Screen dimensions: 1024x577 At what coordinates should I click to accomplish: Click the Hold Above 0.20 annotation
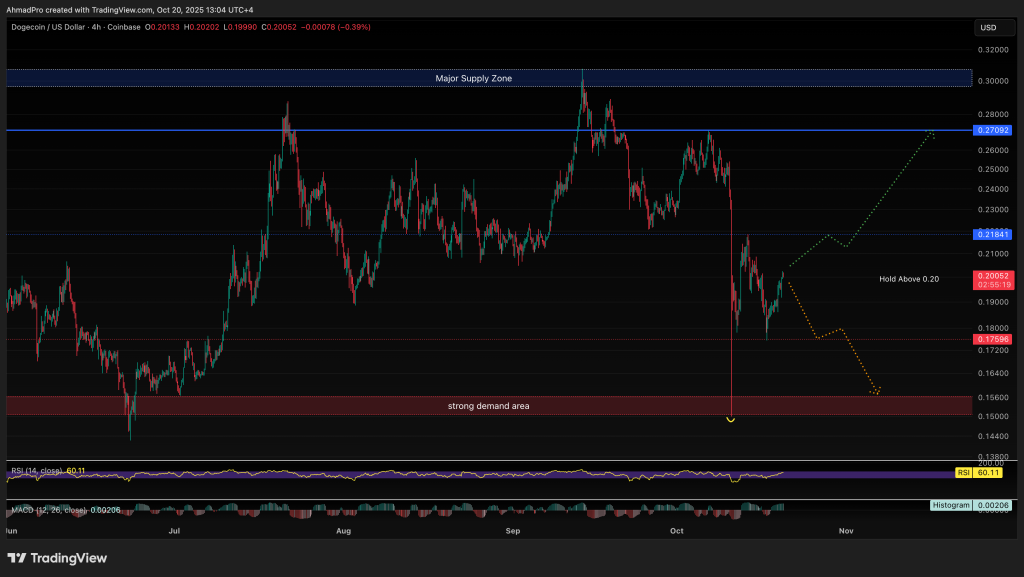click(x=908, y=279)
